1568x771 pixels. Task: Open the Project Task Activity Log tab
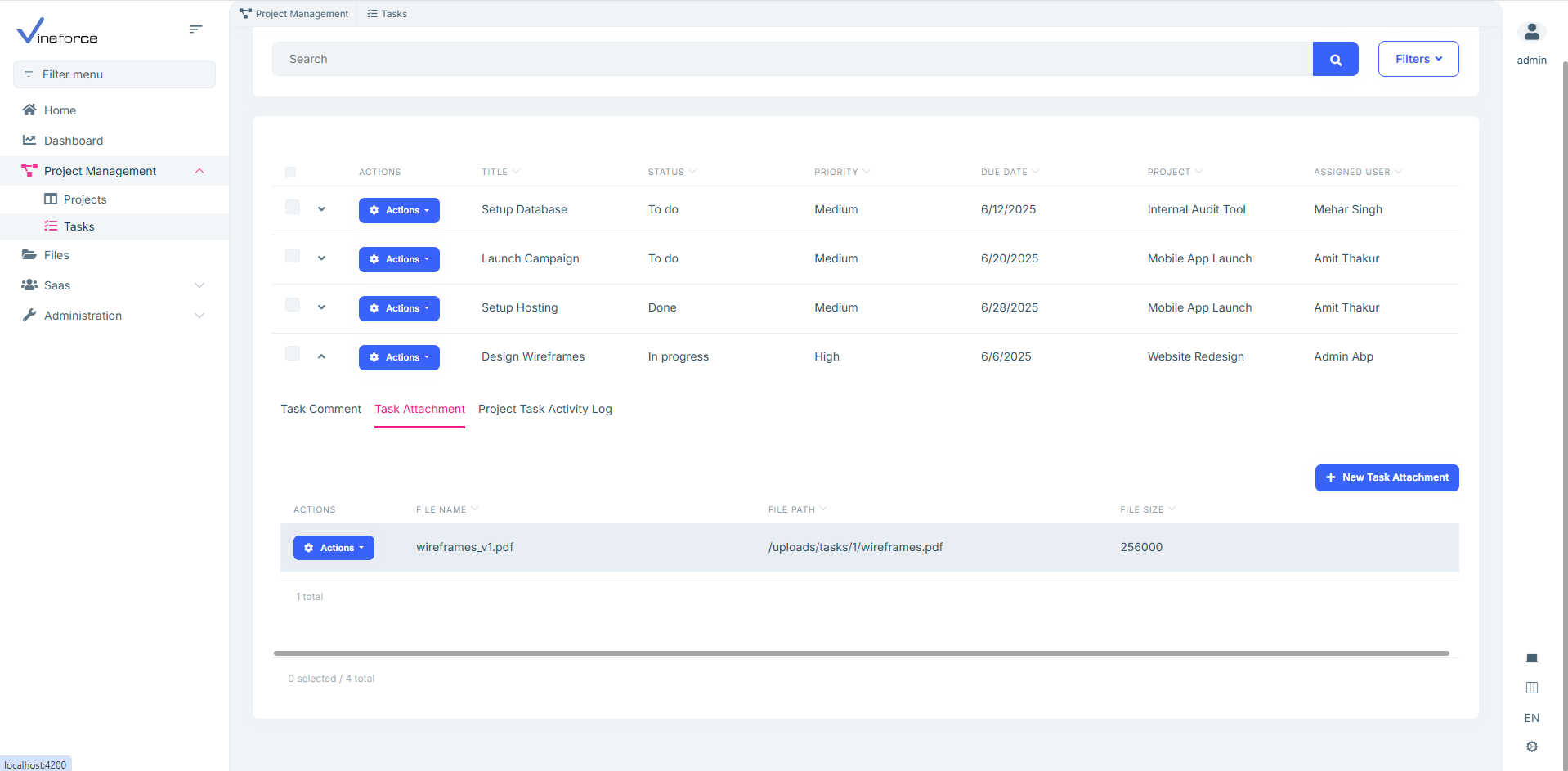tap(544, 409)
